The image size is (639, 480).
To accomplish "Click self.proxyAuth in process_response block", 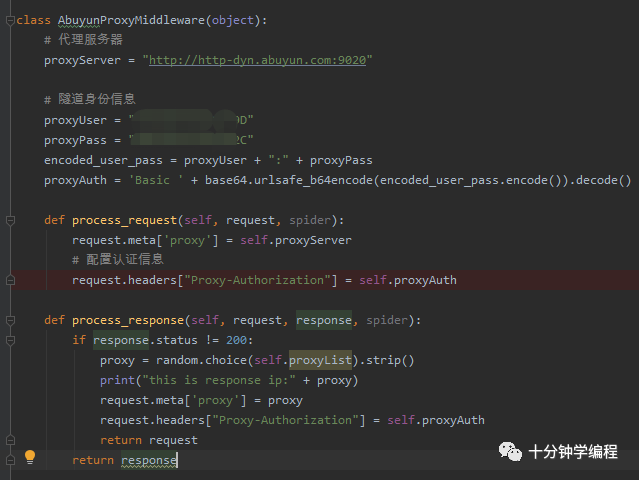I will pyautogui.click(x=436, y=420).
